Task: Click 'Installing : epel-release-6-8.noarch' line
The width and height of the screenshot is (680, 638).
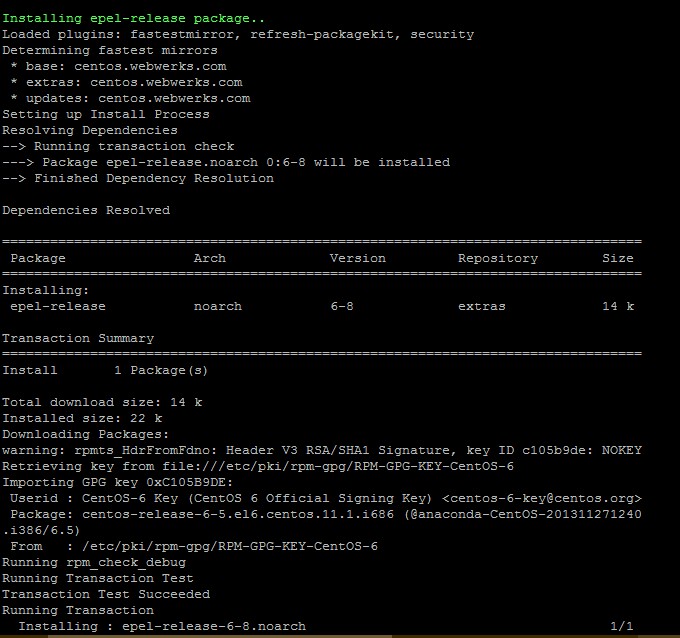Action: (x=162, y=627)
